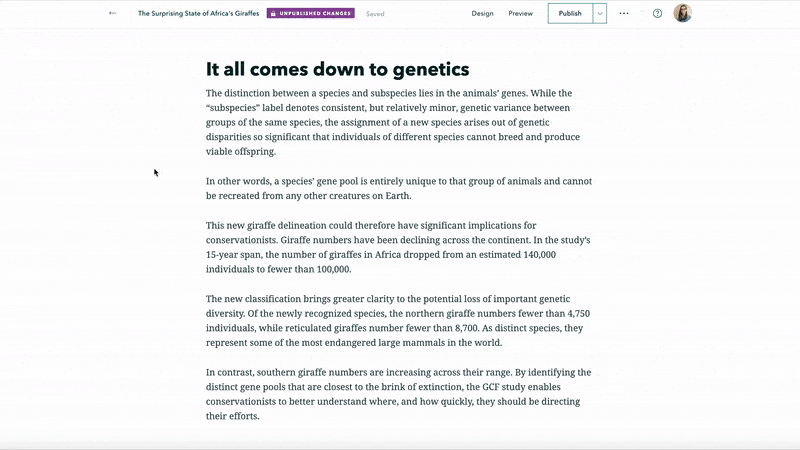
Task: Click in the paragraph starting "This new giraffe delineation"
Action: (390, 247)
